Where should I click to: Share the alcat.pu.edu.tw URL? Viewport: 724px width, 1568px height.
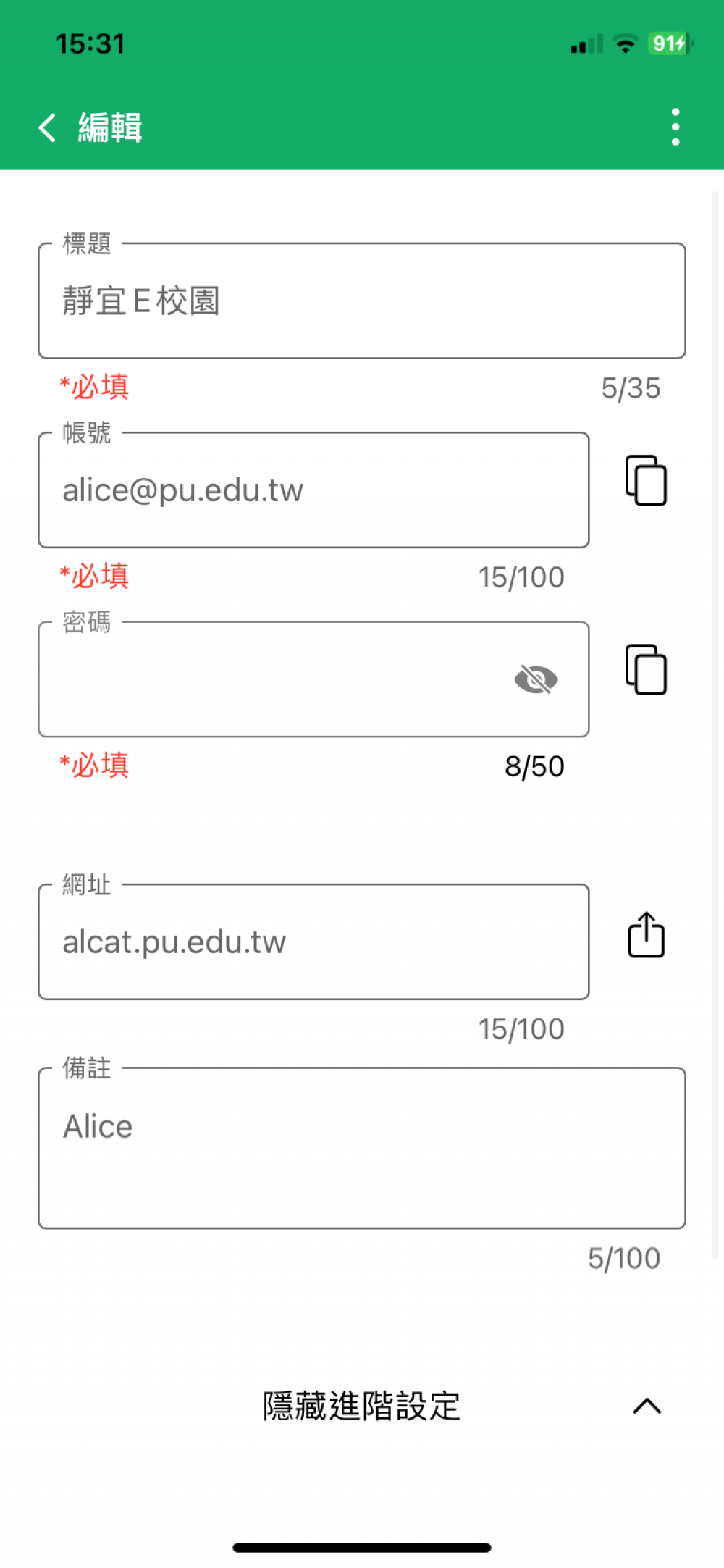pos(646,935)
